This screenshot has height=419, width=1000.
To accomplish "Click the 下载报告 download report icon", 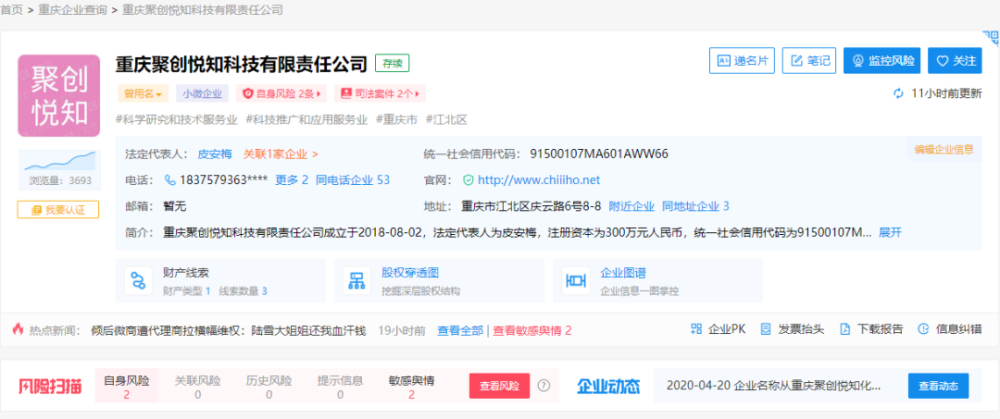I will tap(845, 329).
